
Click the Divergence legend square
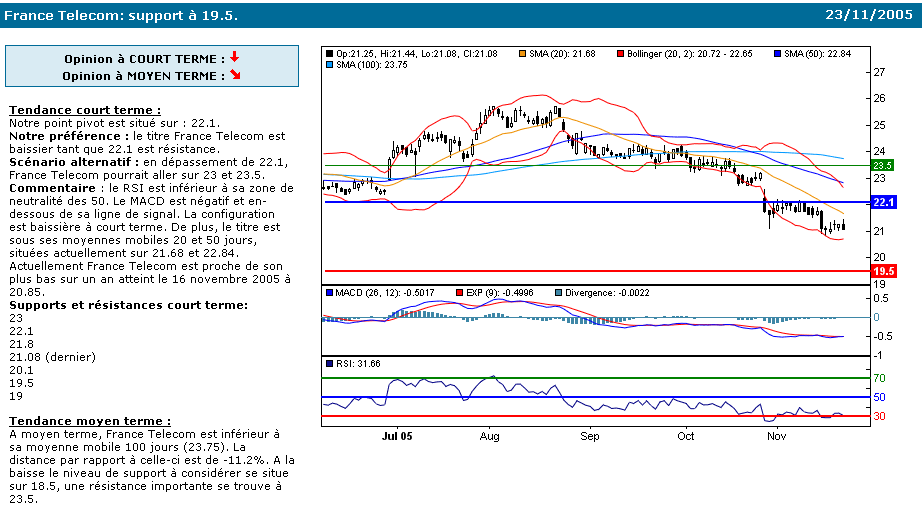(x=558, y=293)
